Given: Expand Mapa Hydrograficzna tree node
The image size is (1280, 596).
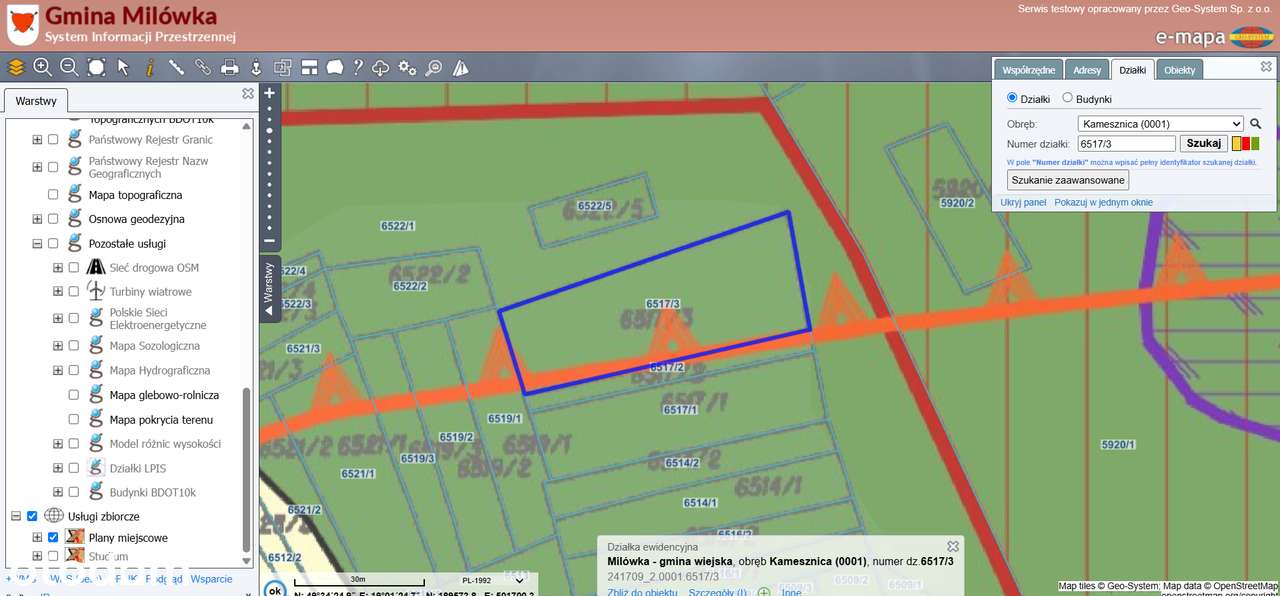Looking at the screenshot, I should coord(57,371).
